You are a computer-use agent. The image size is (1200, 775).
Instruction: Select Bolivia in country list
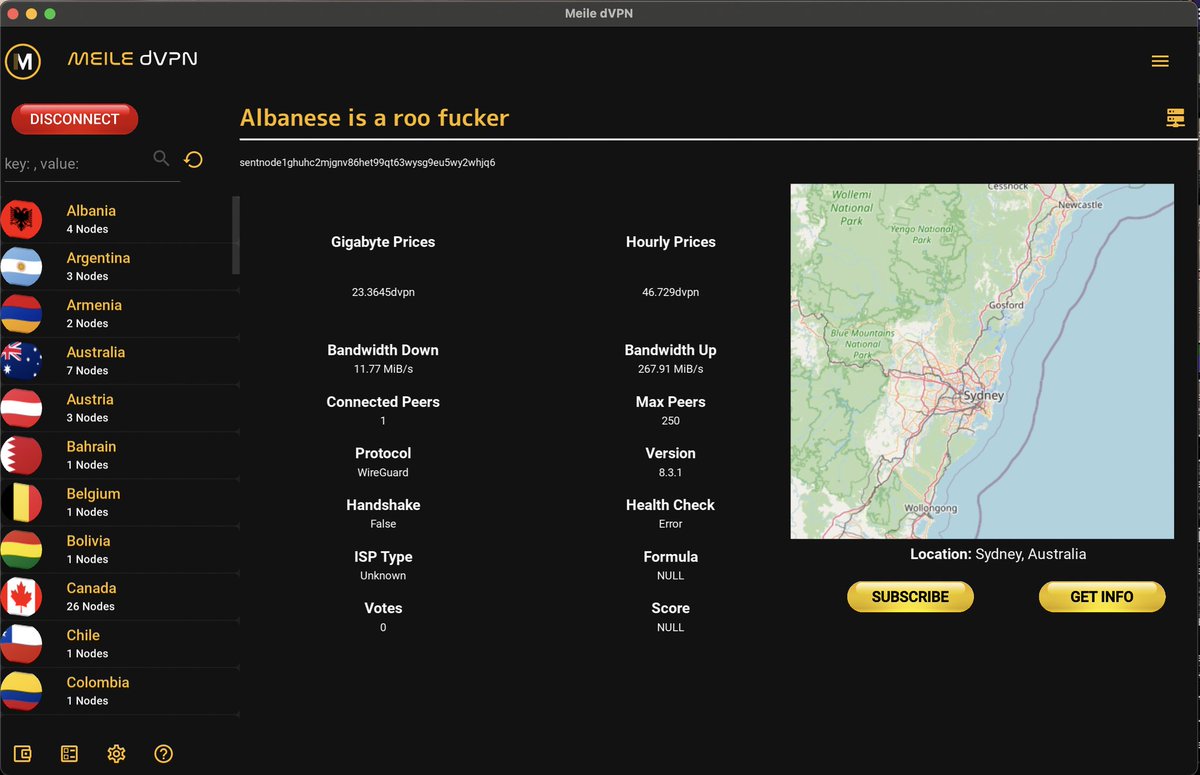click(x=88, y=541)
